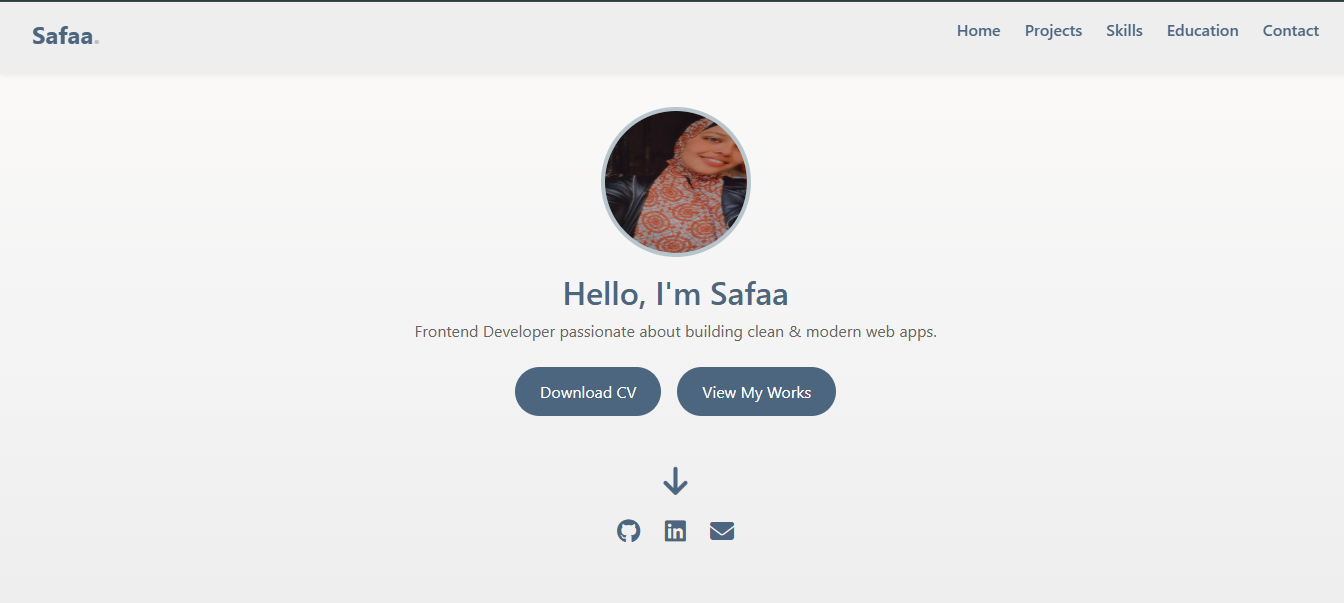Navigate to the Skills section
Viewport: 1344px width, 603px height.
1124,30
